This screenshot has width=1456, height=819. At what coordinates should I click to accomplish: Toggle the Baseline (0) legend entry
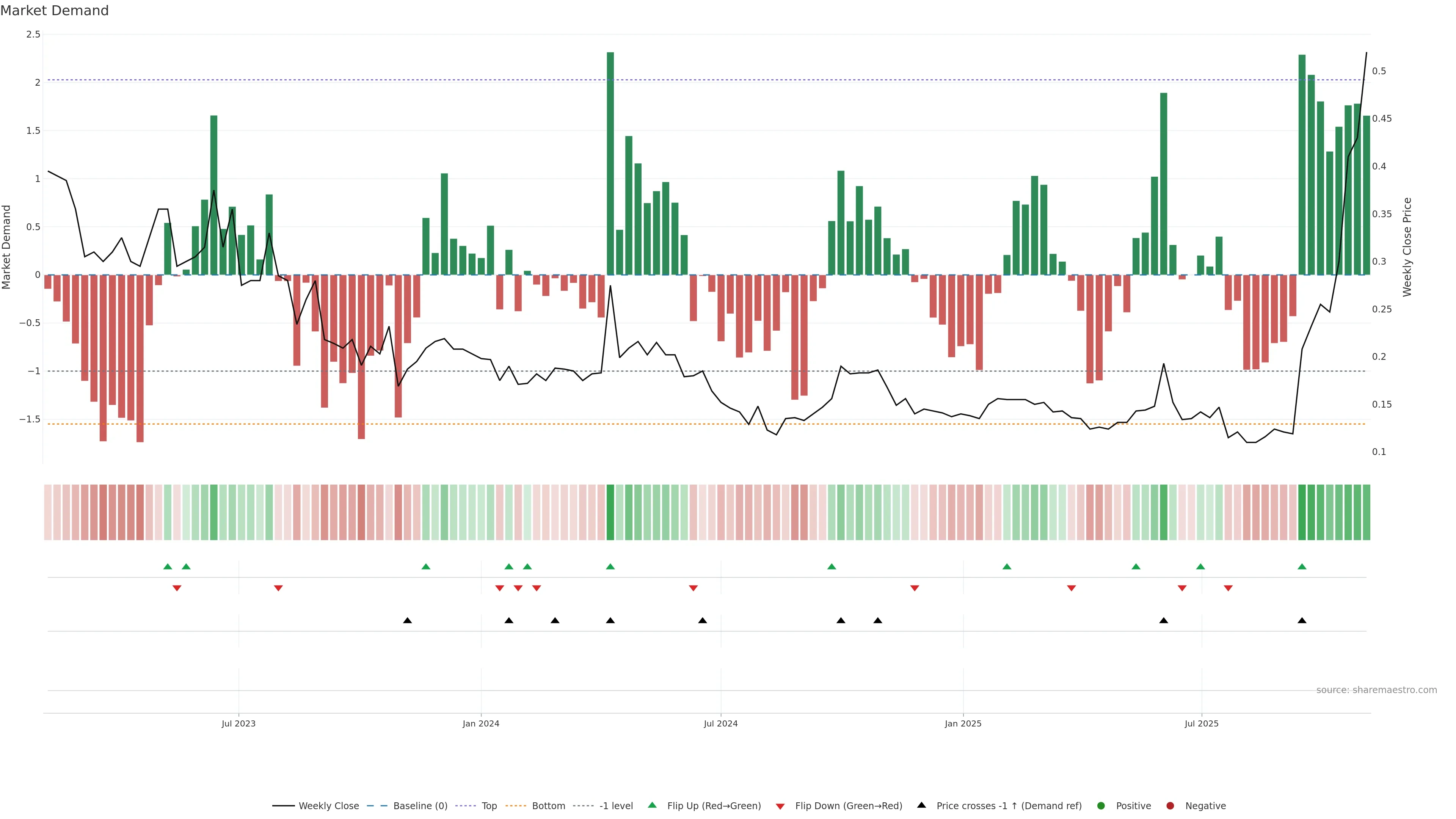tap(420, 805)
